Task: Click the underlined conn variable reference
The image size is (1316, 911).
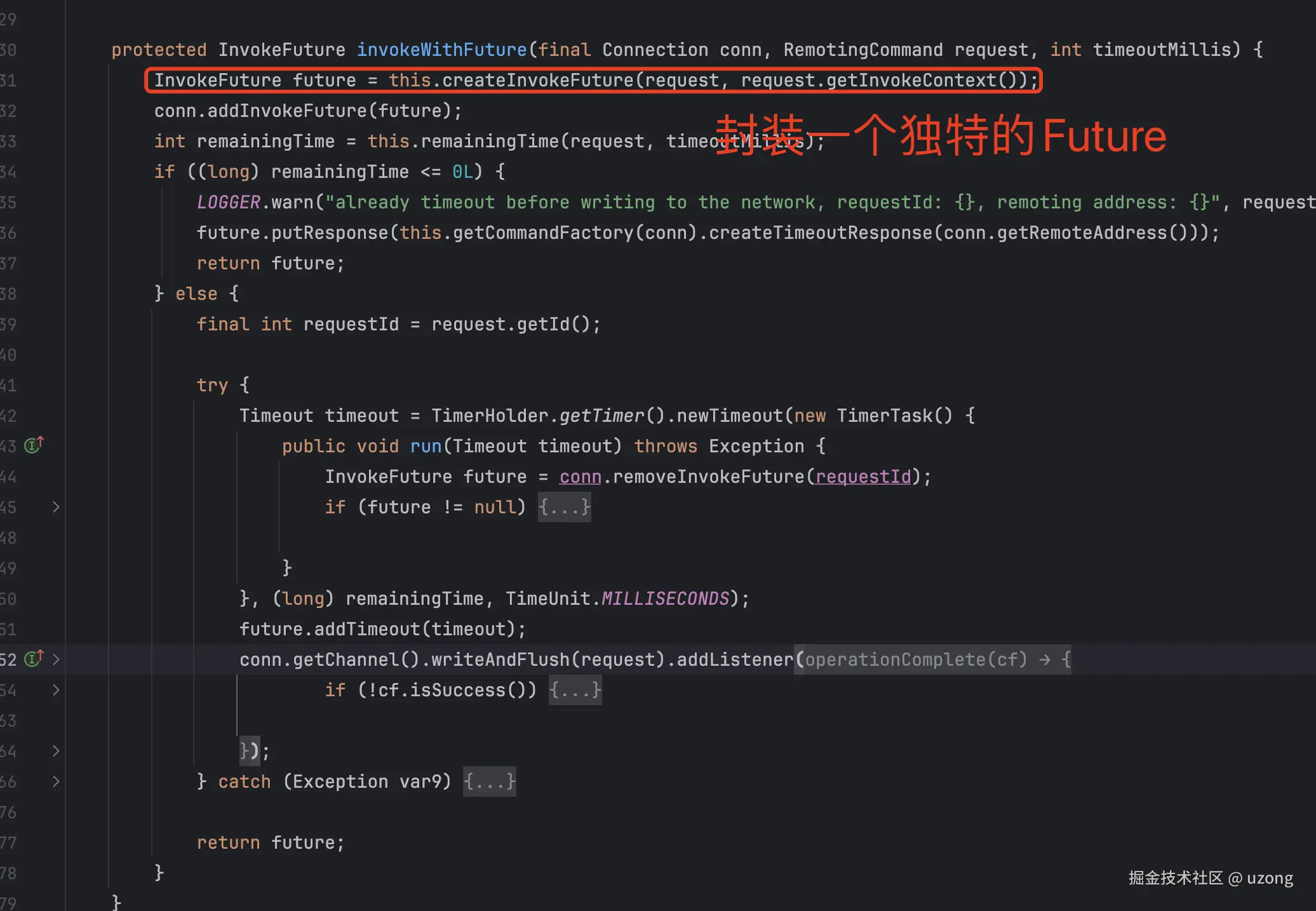Action: pyautogui.click(x=580, y=476)
